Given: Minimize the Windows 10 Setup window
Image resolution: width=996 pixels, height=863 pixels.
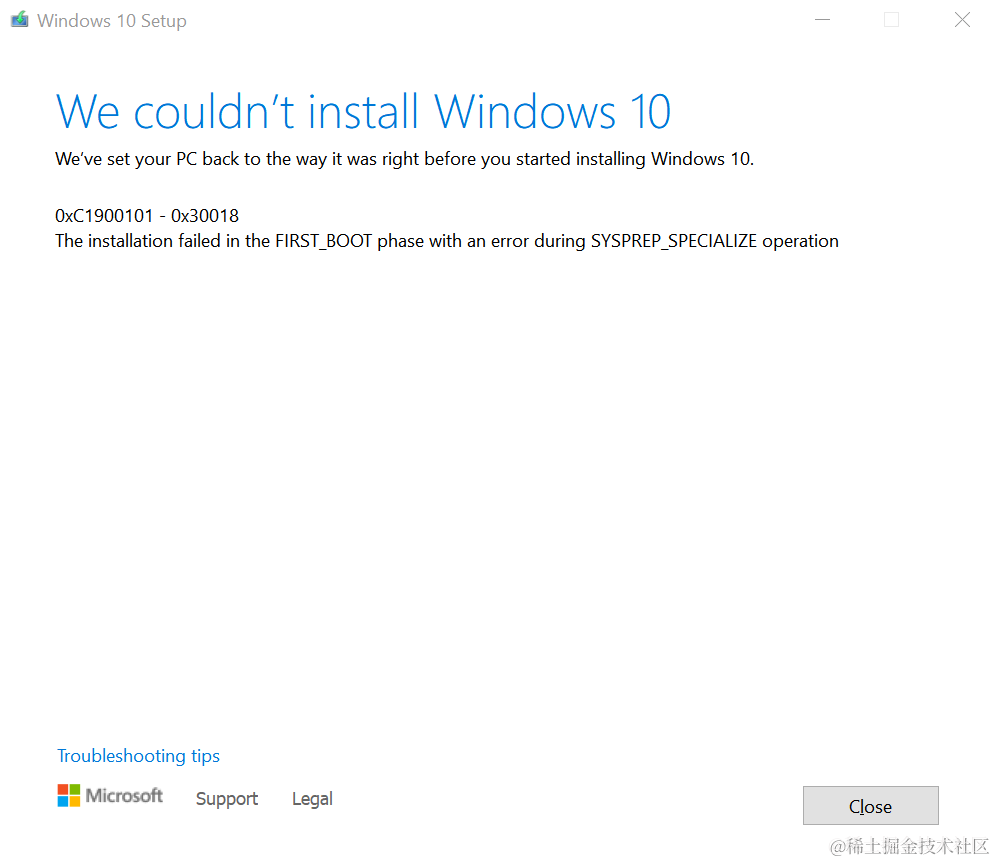Looking at the screenshot, I should [x=823, y=20].
